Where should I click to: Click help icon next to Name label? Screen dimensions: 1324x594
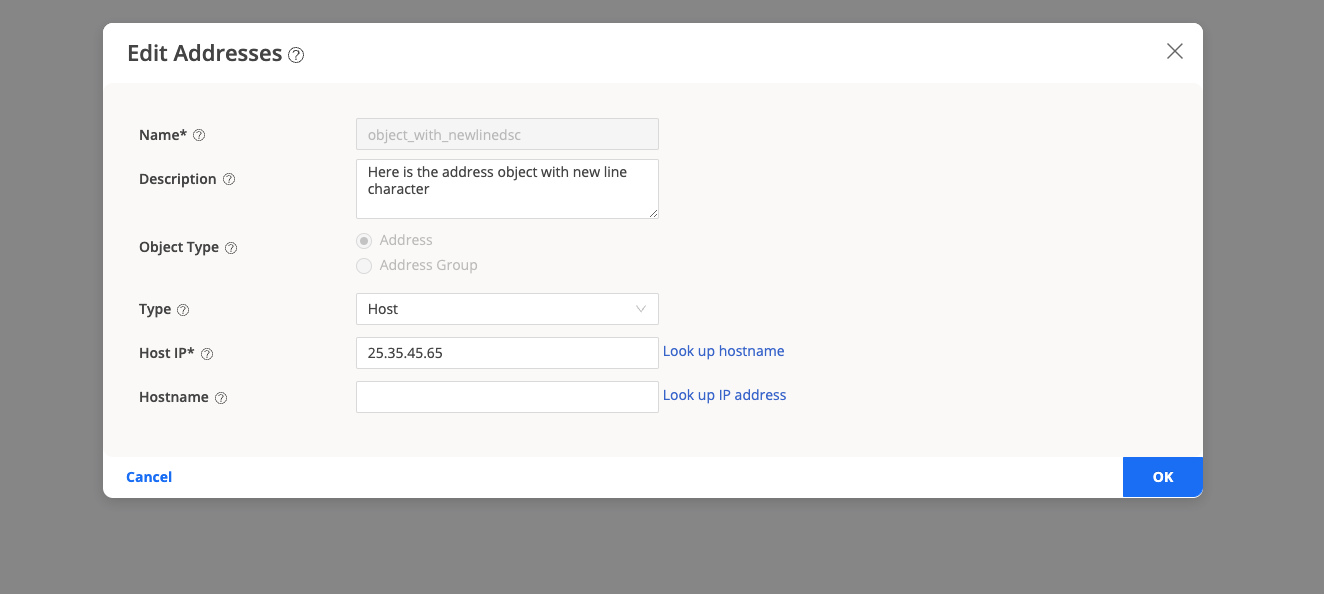click(199, 135)
